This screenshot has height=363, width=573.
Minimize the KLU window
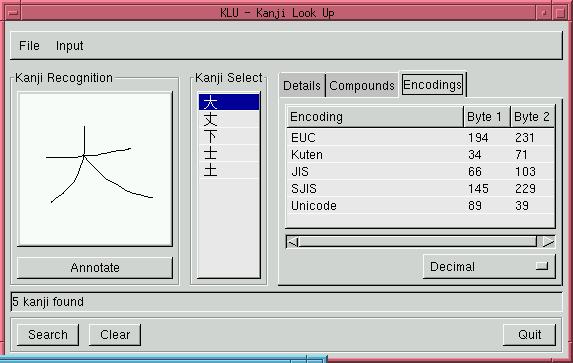click(544, 13)
